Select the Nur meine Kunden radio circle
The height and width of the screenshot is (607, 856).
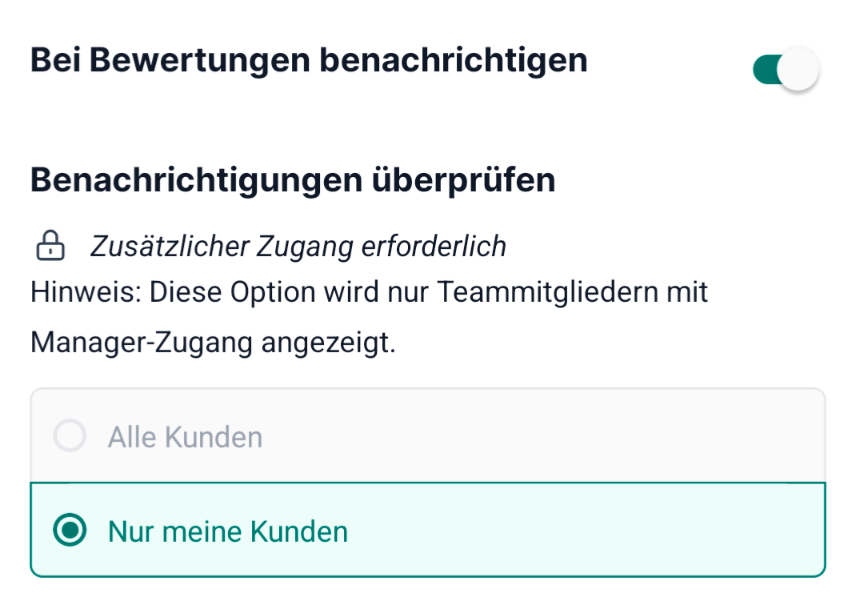point(70,530)
